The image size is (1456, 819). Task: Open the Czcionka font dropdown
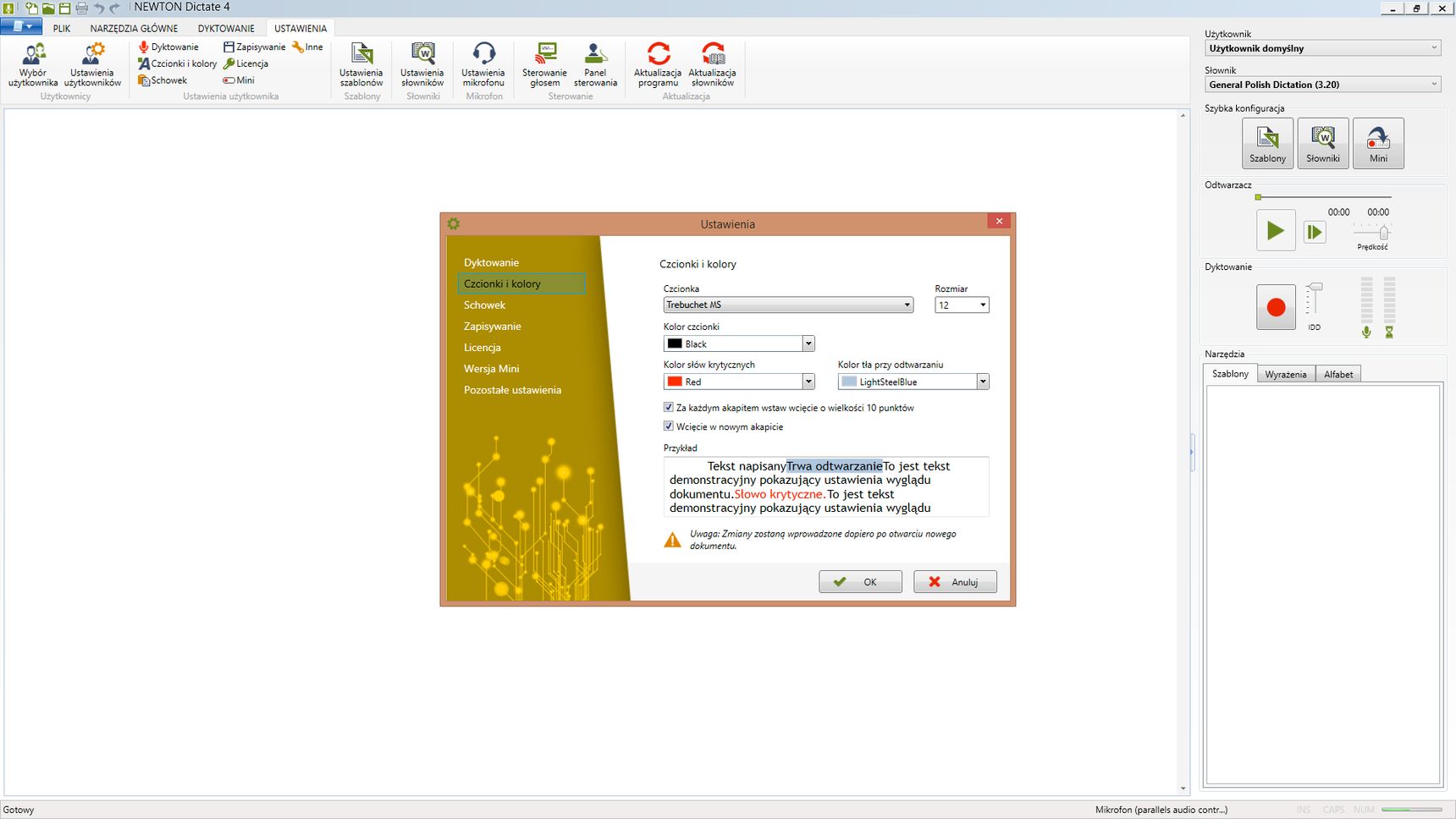tap(788, 305)
